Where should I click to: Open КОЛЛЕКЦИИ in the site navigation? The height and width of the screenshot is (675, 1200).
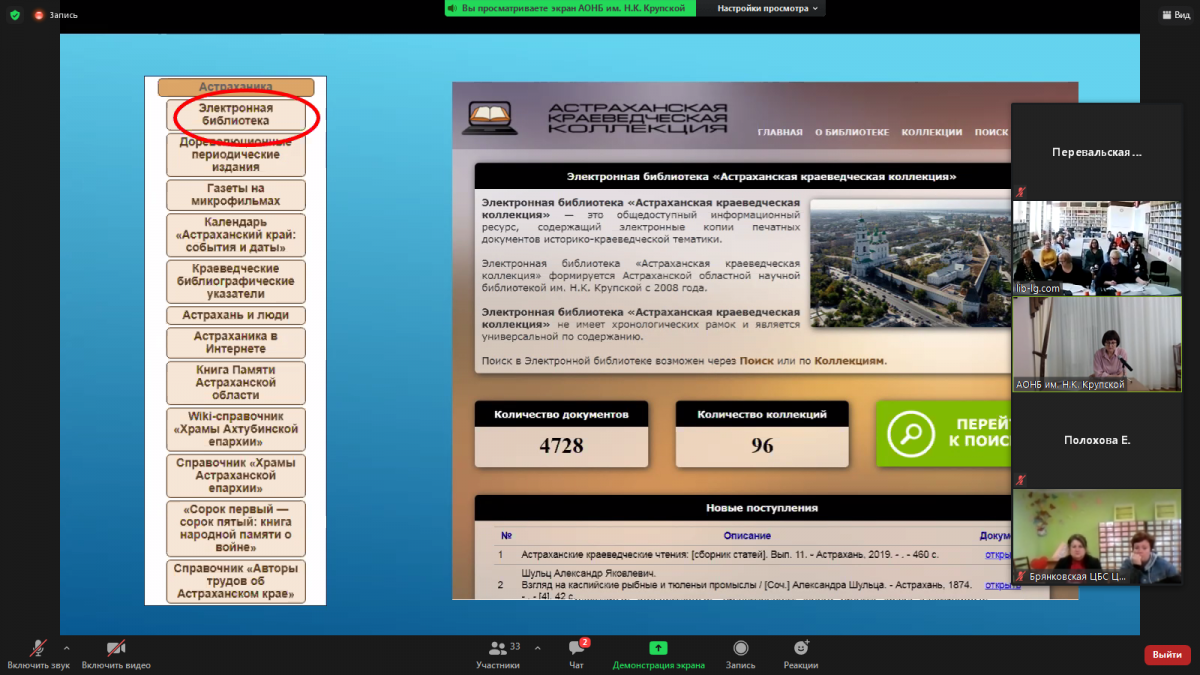tap(932, 132)
